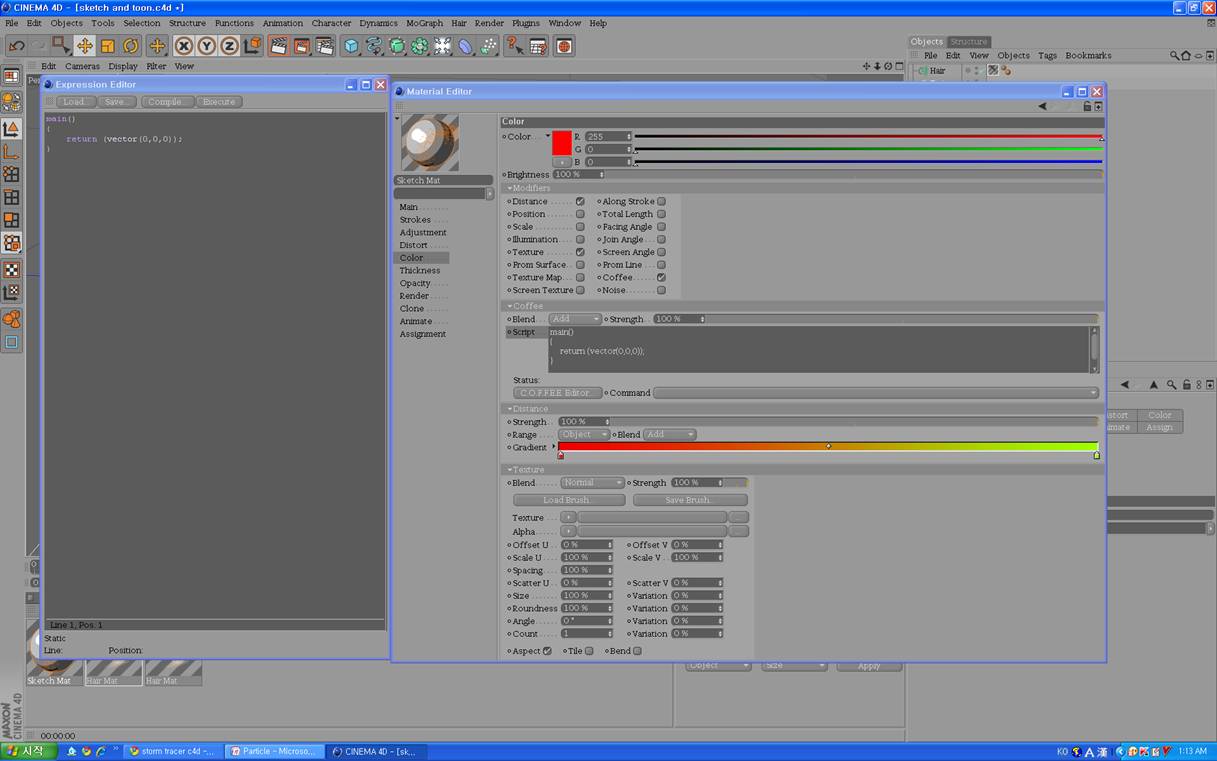Disable the Texture modifier checkbox
1217x761 pixels.
click(x=580, y=252)
